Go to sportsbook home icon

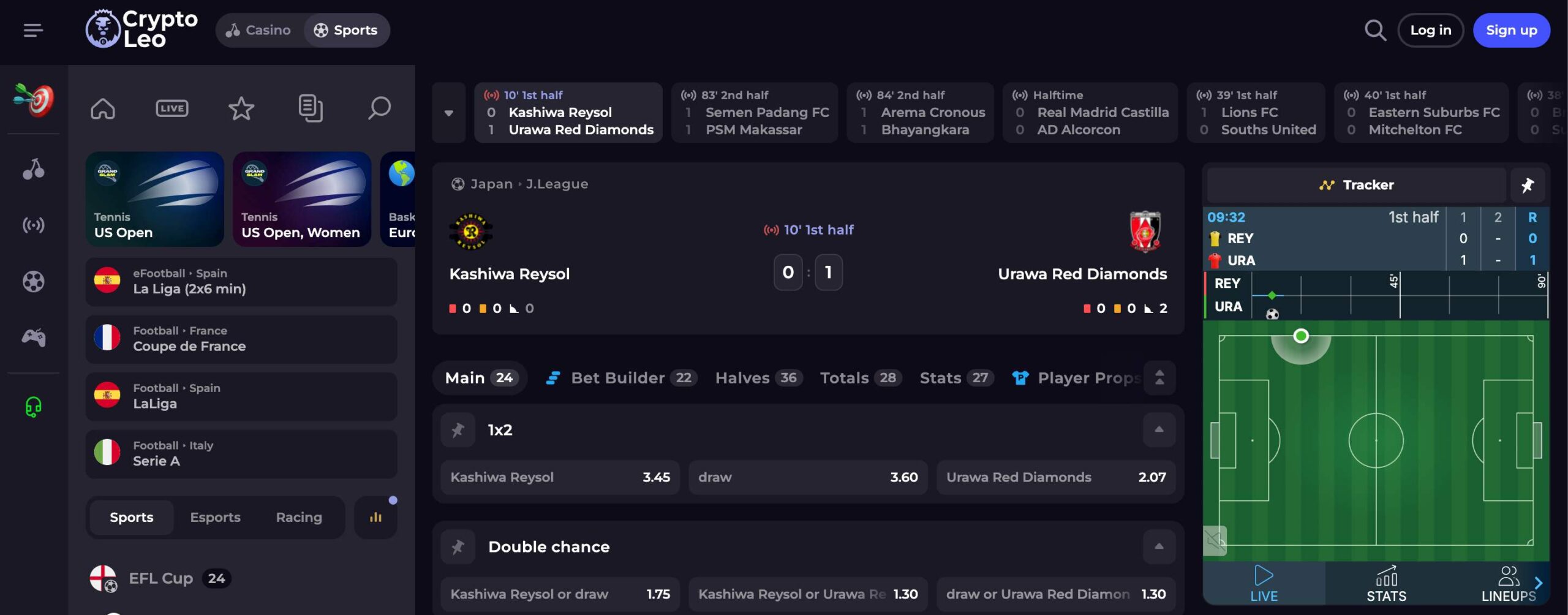103,108
